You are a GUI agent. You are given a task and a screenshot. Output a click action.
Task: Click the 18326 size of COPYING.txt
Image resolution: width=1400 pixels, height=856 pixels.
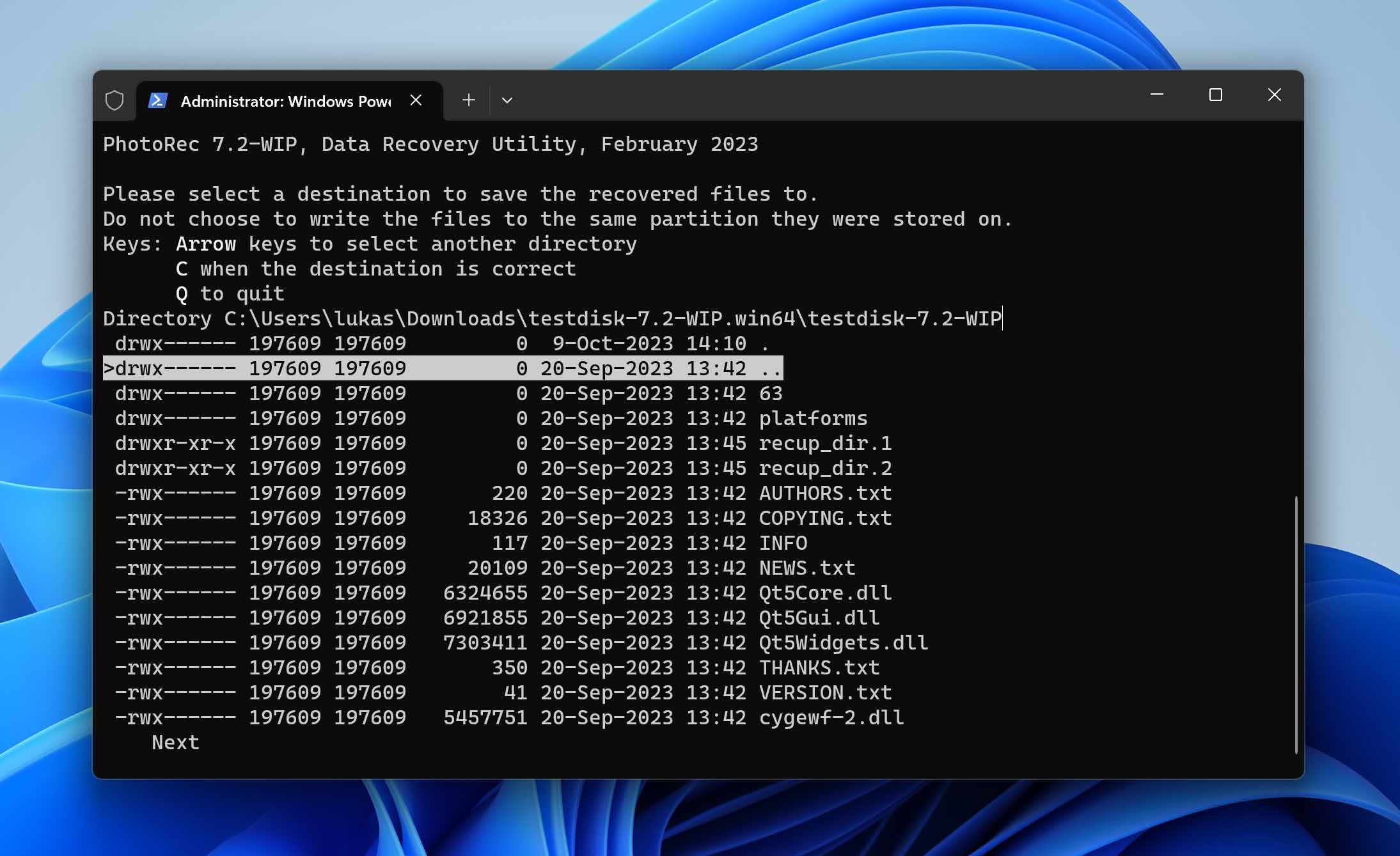(498, 518)
